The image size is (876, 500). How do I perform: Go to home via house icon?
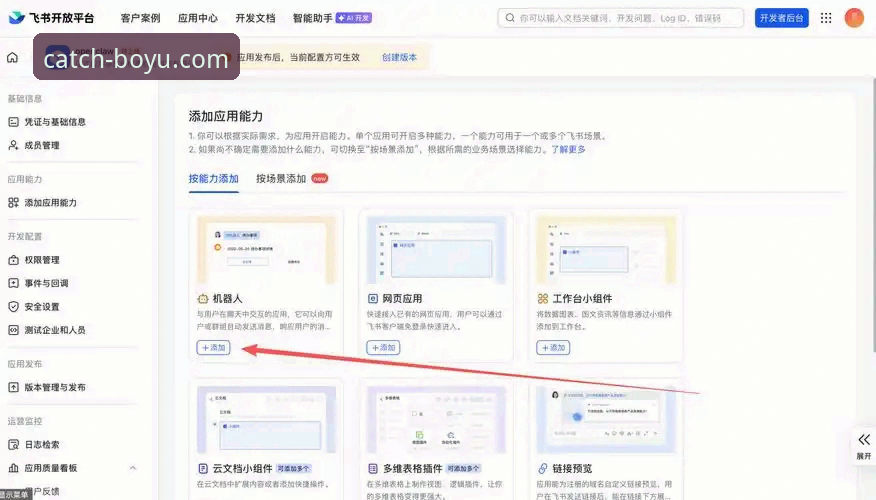12,57
